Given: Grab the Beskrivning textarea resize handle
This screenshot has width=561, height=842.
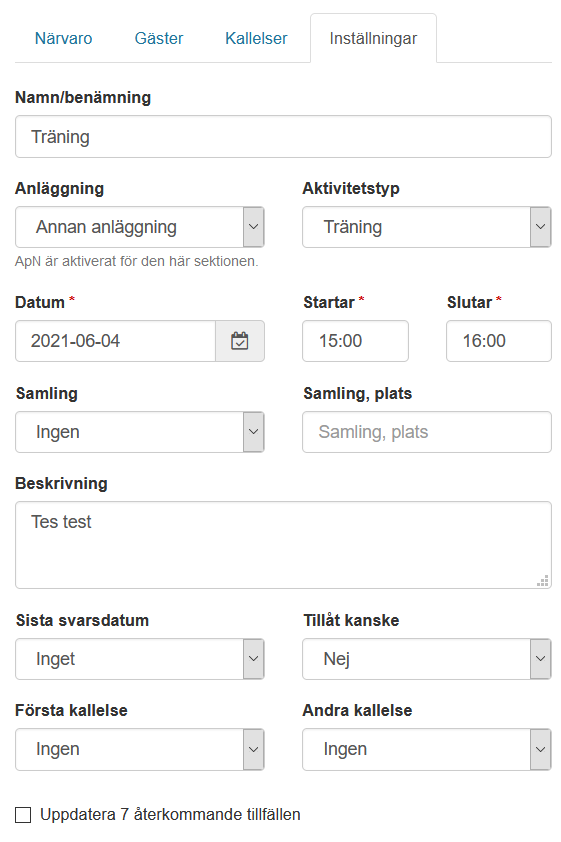Looking at the screenshot, I should pos(543,581).
